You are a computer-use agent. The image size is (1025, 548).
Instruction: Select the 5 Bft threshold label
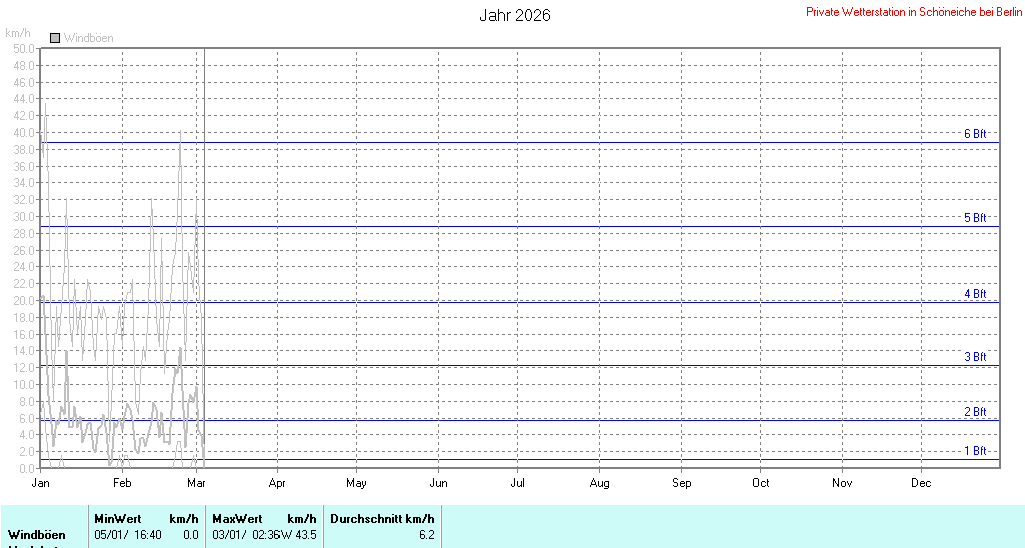point(975,218)
